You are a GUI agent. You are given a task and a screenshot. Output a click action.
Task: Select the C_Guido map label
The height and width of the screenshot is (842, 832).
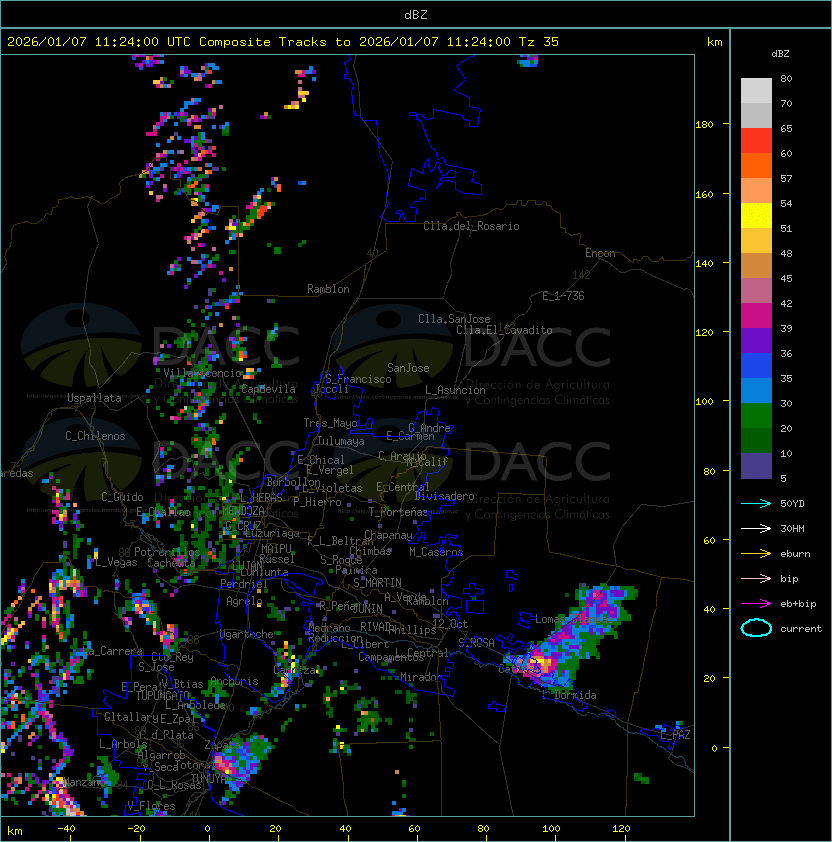(x=122, y=497)
